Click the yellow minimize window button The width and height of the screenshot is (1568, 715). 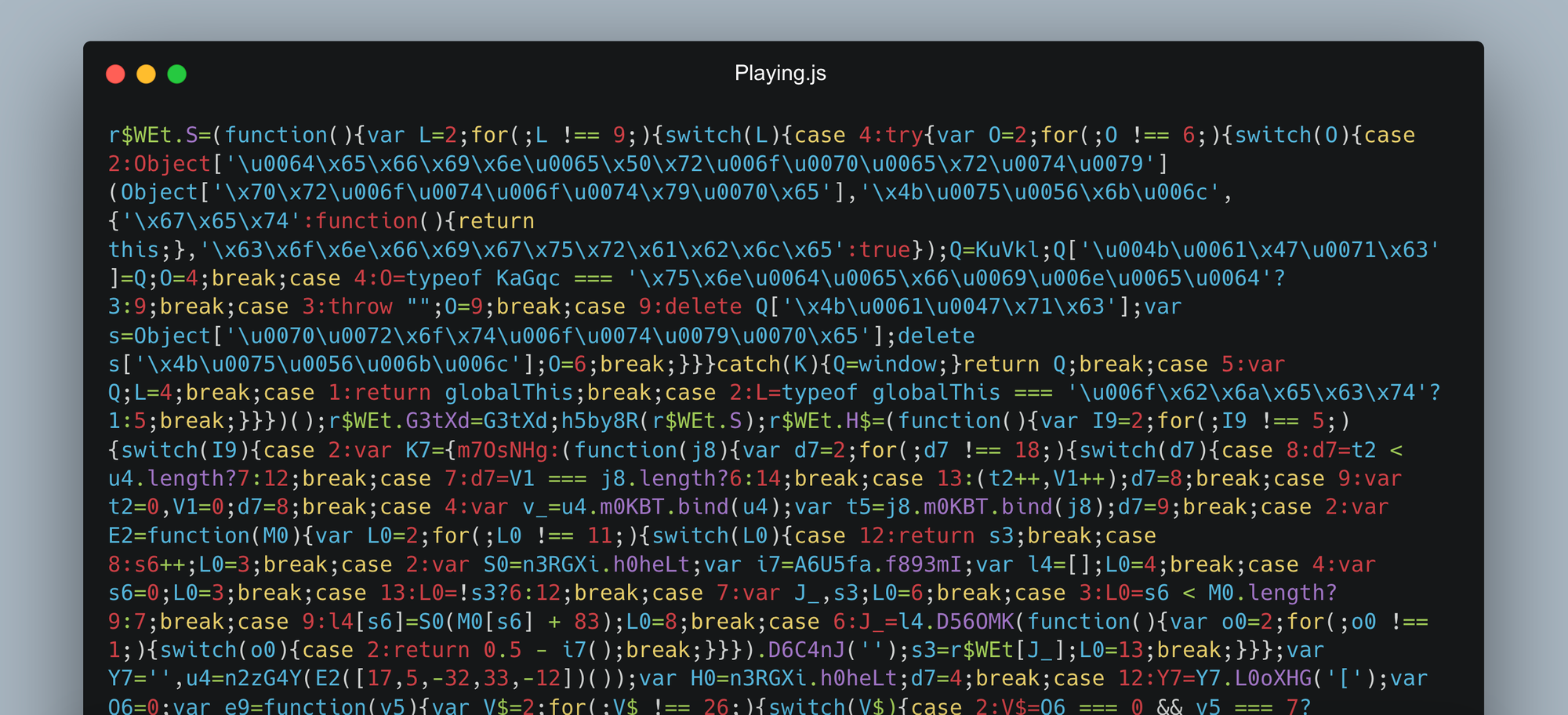(x=146, y=74)
